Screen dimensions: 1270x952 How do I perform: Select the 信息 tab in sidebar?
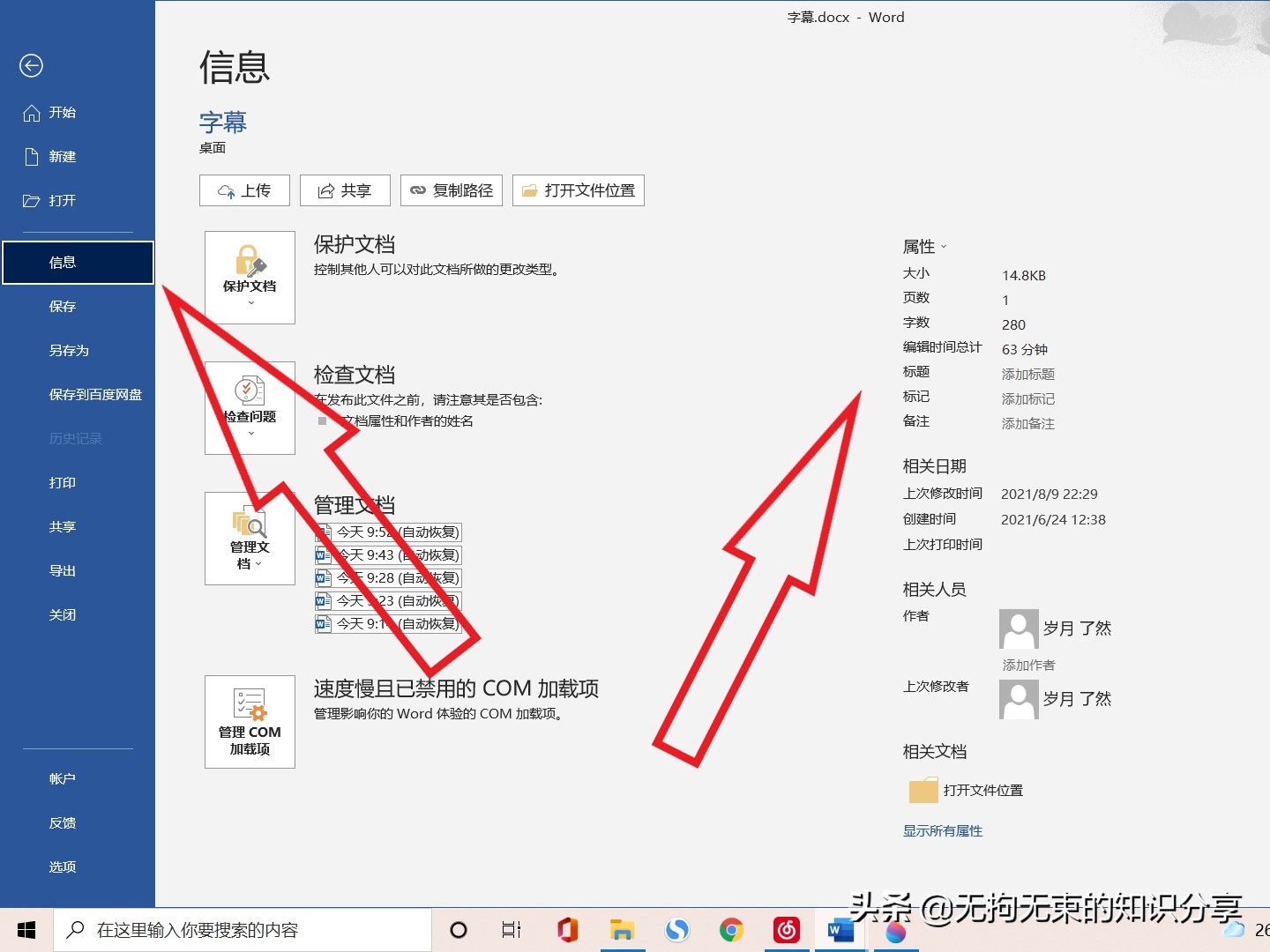[x=78, y=263]
